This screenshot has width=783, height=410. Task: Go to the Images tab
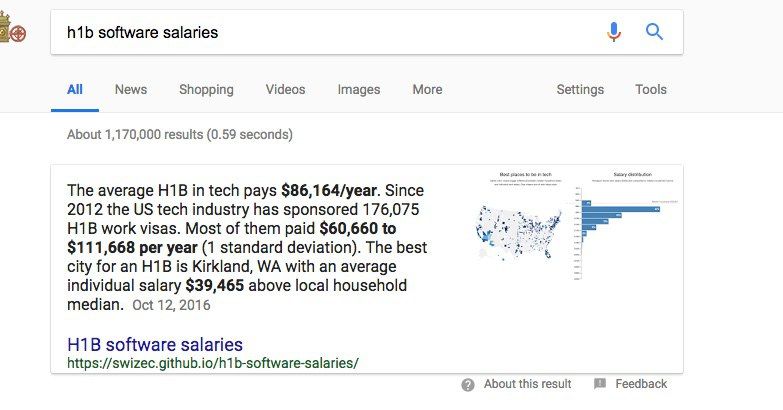click(359, 90)
